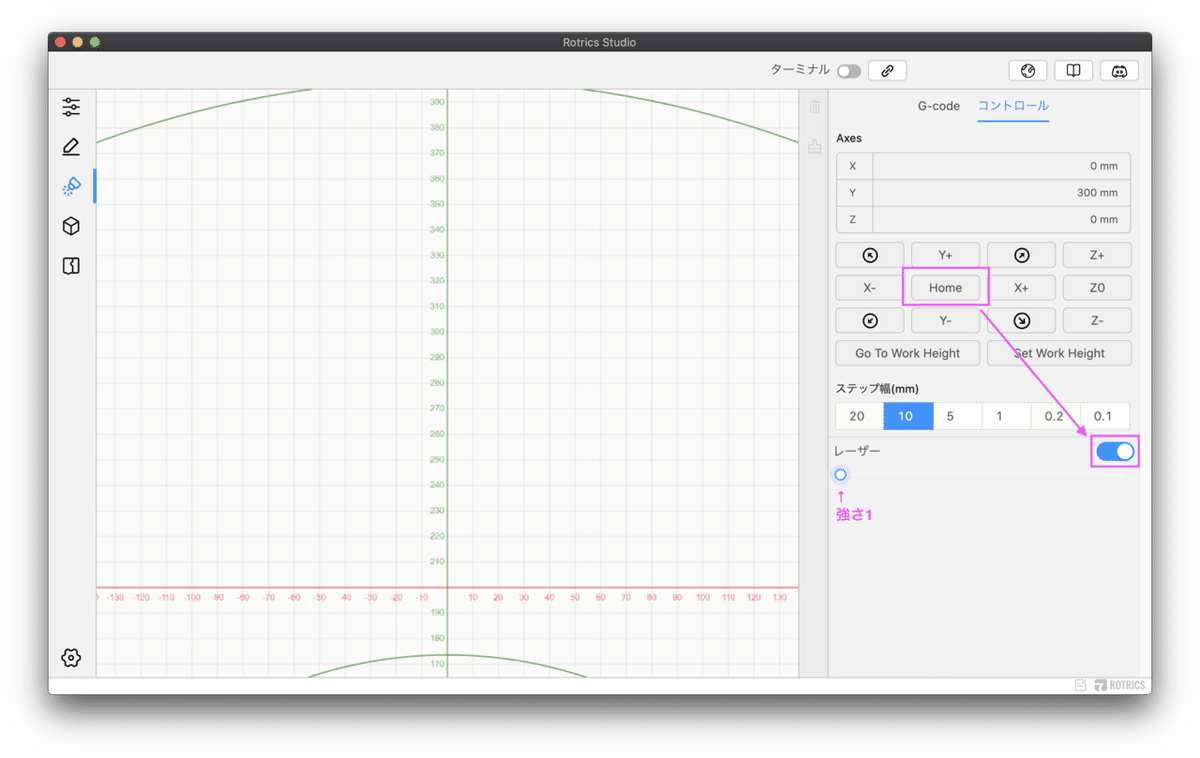Viewport: 1200px width, 758px height.
Task: Select step width 0.2 mm
Action: [x=1055, y=416]
